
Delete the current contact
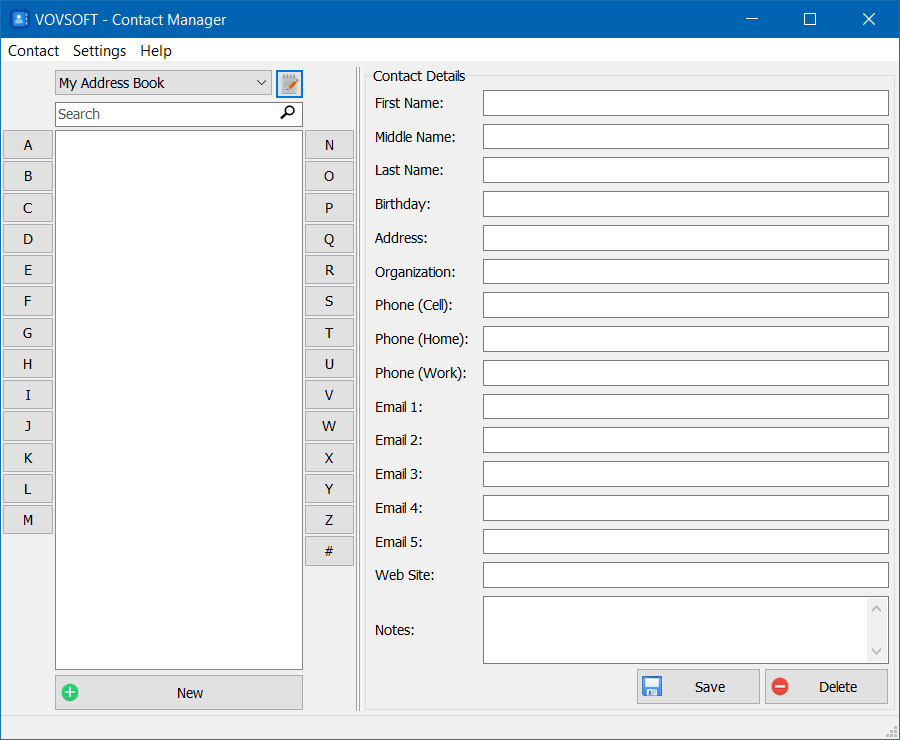826,687
